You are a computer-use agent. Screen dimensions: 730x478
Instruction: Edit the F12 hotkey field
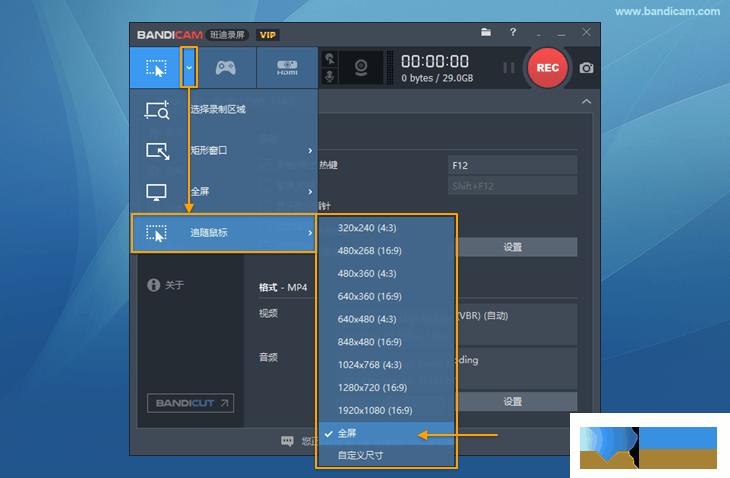[x=512, y=165]
